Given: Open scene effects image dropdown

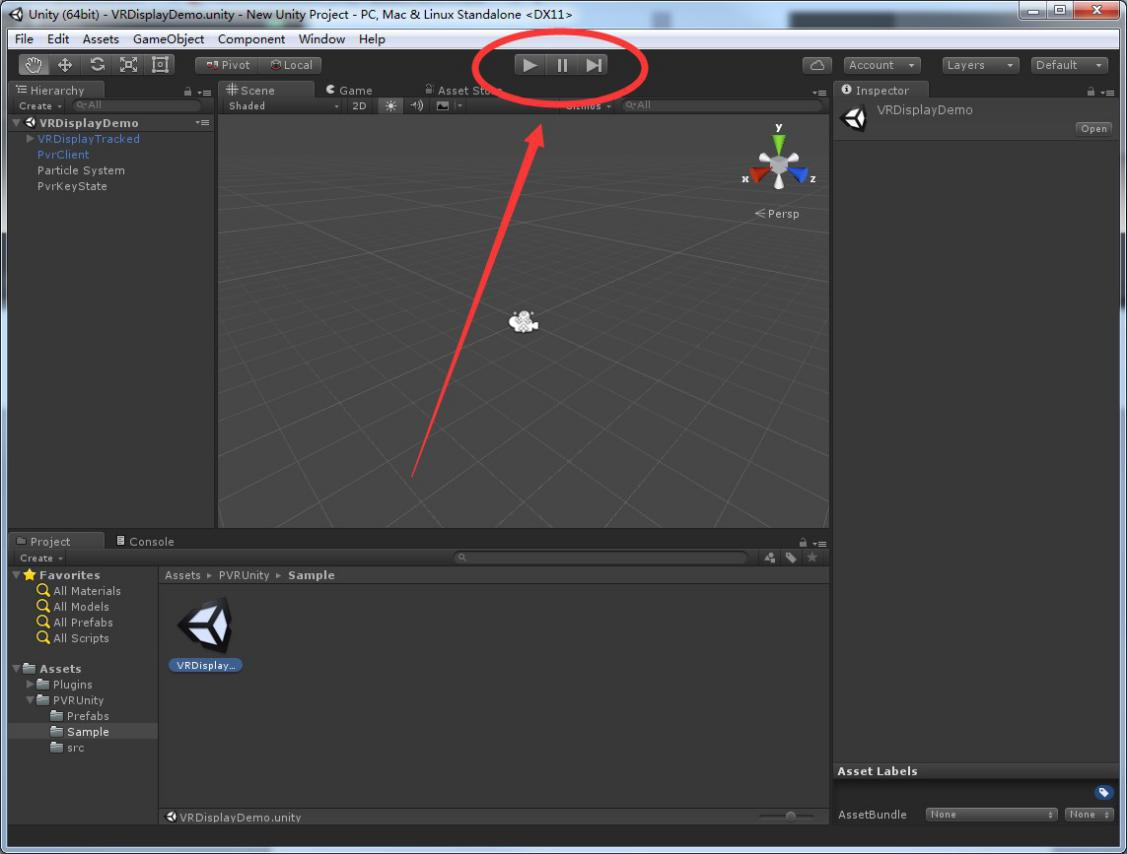Looking at the screenshot, I should (x=448, y=106).
